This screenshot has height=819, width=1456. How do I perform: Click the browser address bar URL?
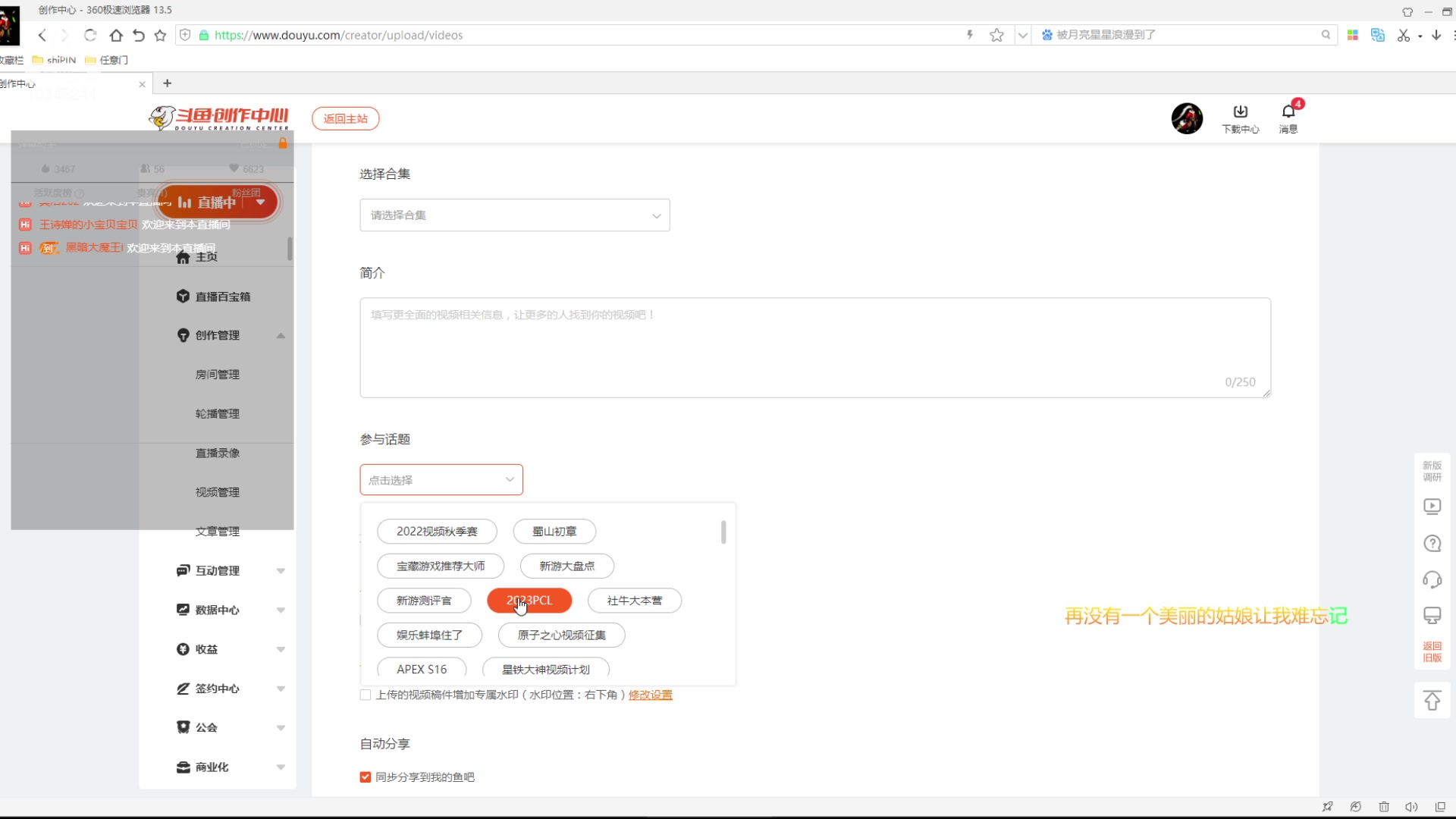pyautogui.click(x=338, y=35)
